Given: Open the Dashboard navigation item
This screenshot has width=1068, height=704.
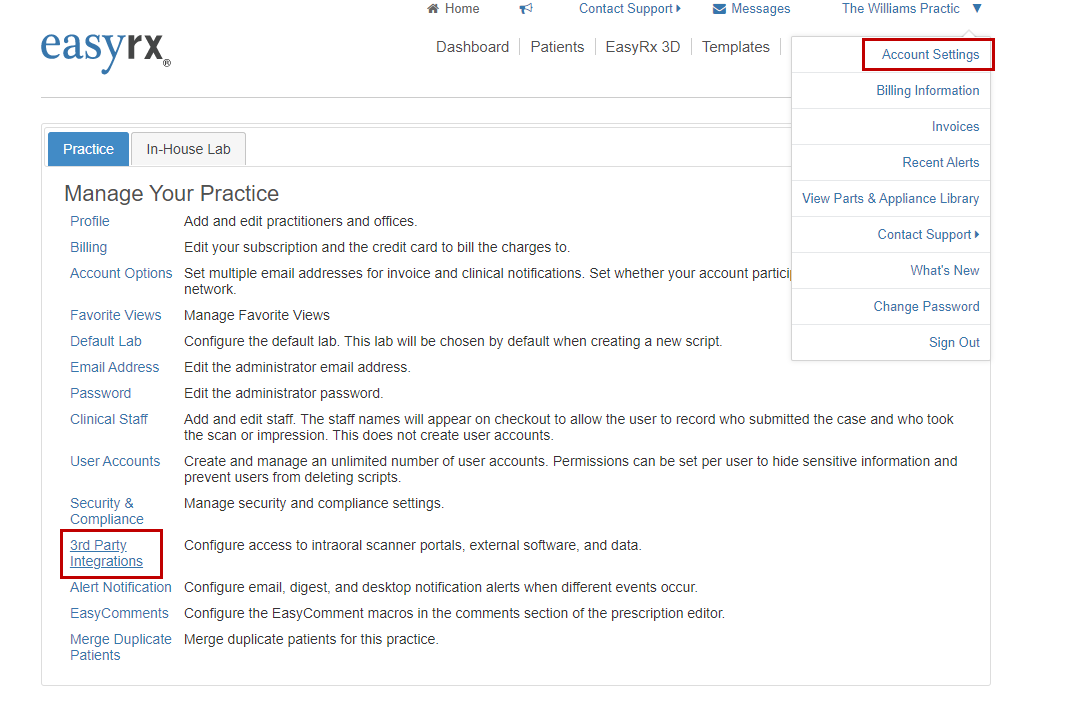Looking at the screenshot, I should point(472,47).
